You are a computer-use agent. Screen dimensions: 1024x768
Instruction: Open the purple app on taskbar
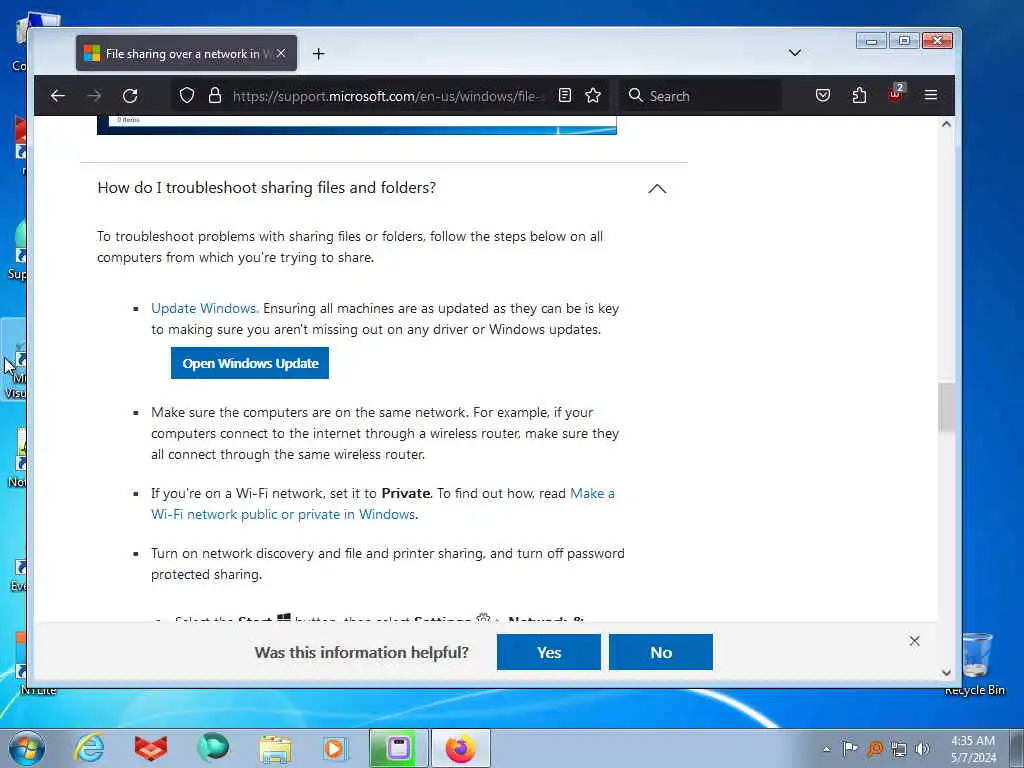pos(398,748)
